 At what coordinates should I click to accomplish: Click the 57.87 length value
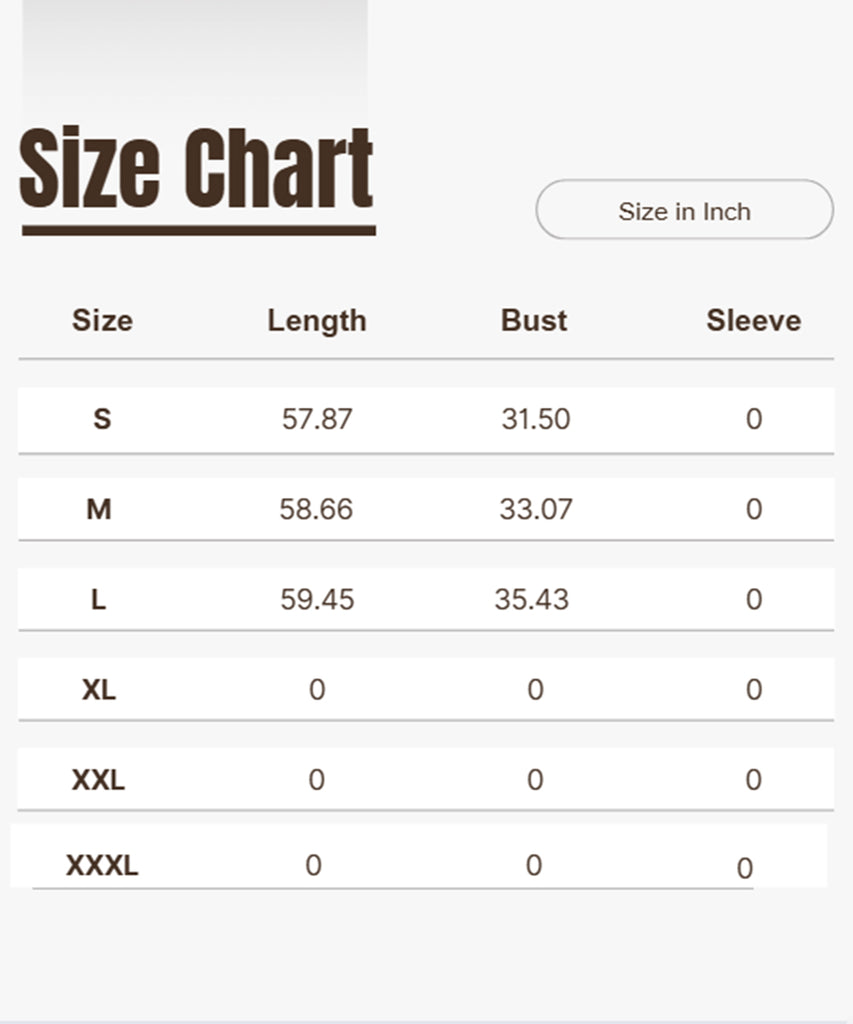point(317,419)
